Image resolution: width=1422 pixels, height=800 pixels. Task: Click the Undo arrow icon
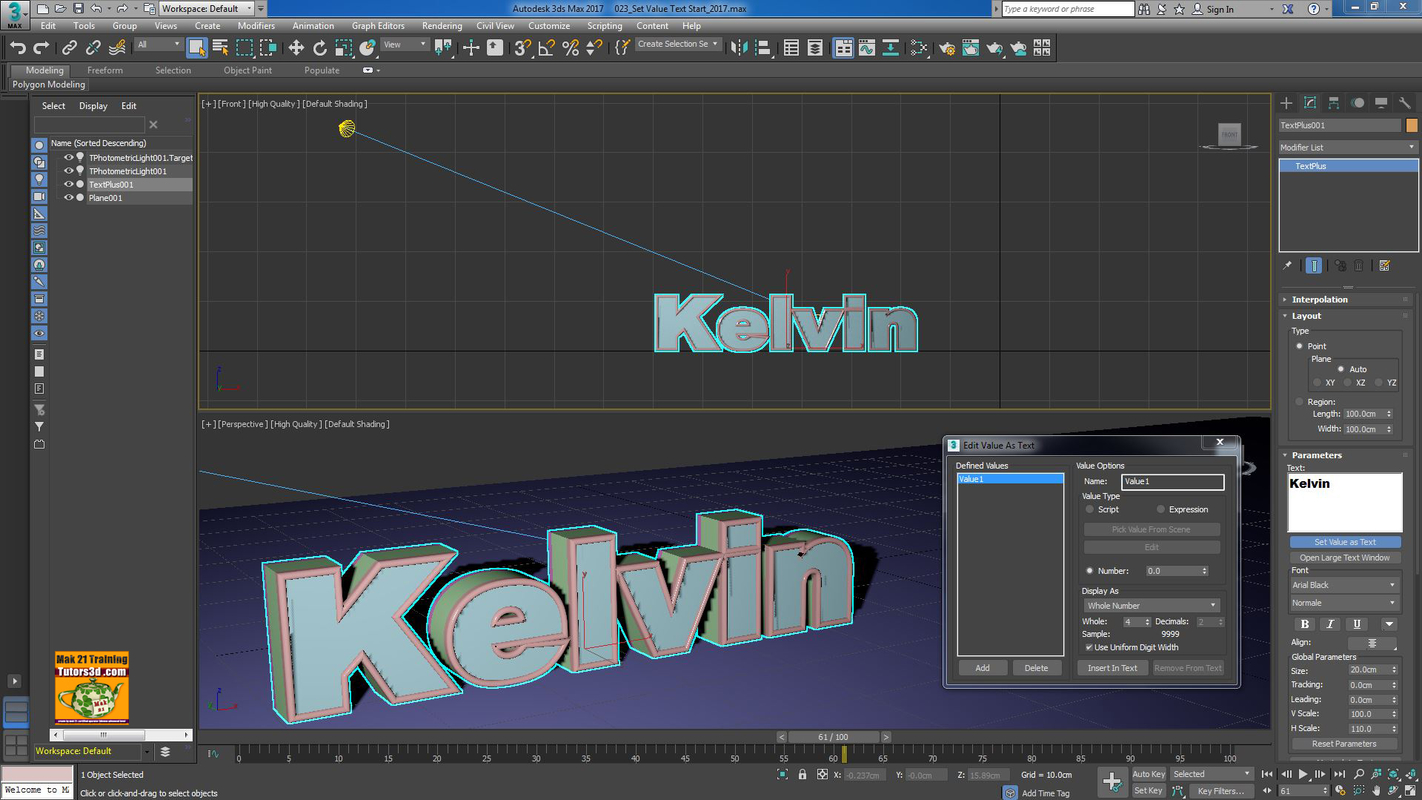[17, 48]
